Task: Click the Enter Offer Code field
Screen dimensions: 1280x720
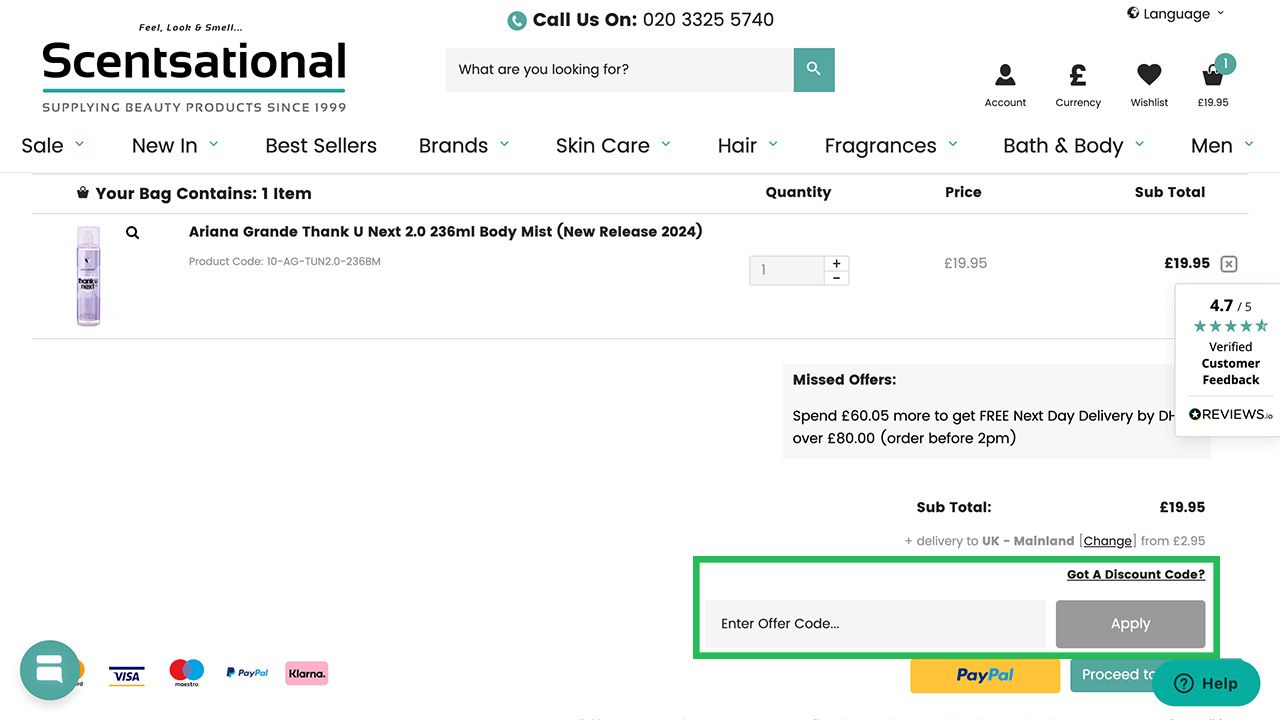Action: pos(875,624)
